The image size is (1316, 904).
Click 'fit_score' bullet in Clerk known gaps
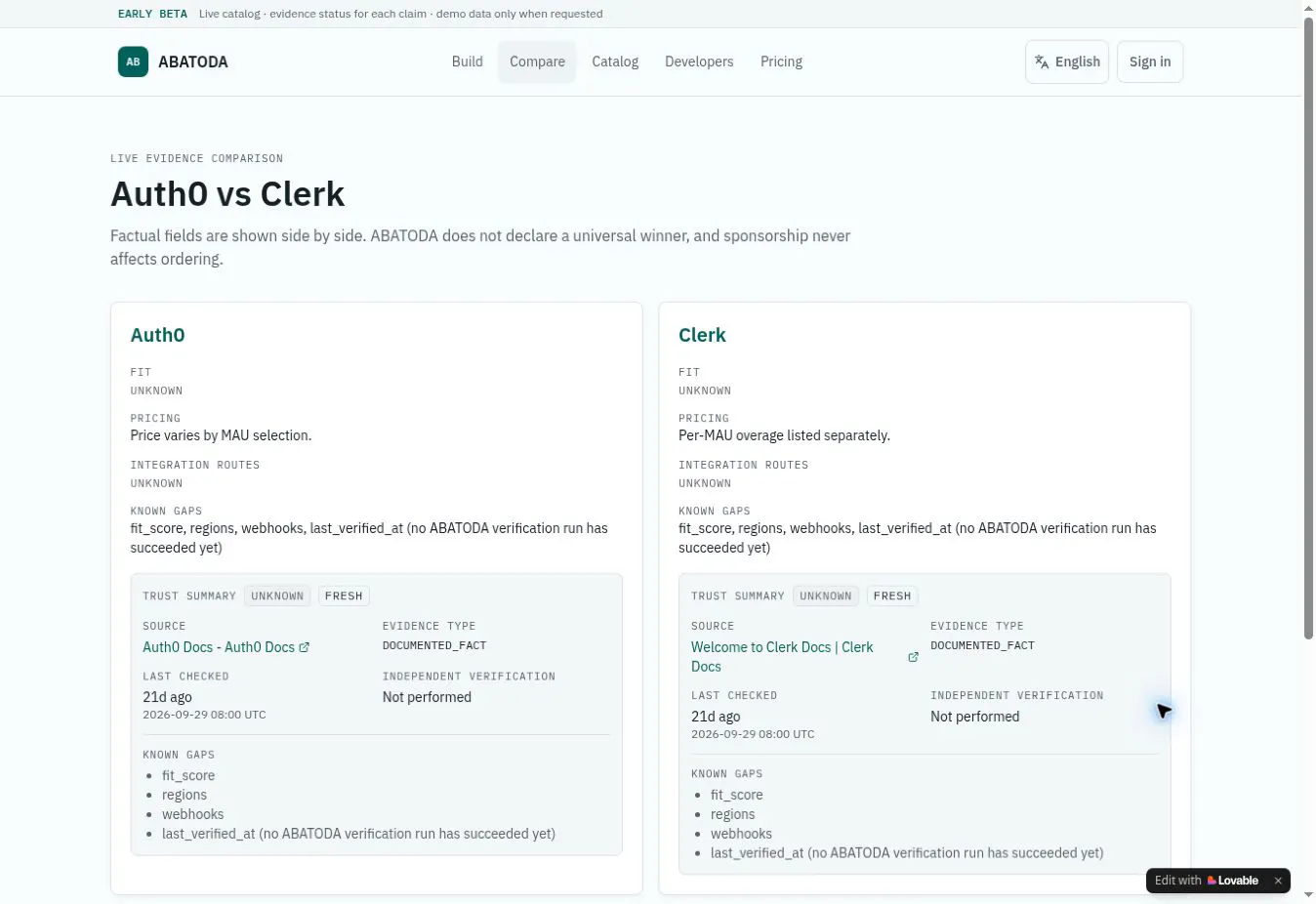[x=737, y=795]
